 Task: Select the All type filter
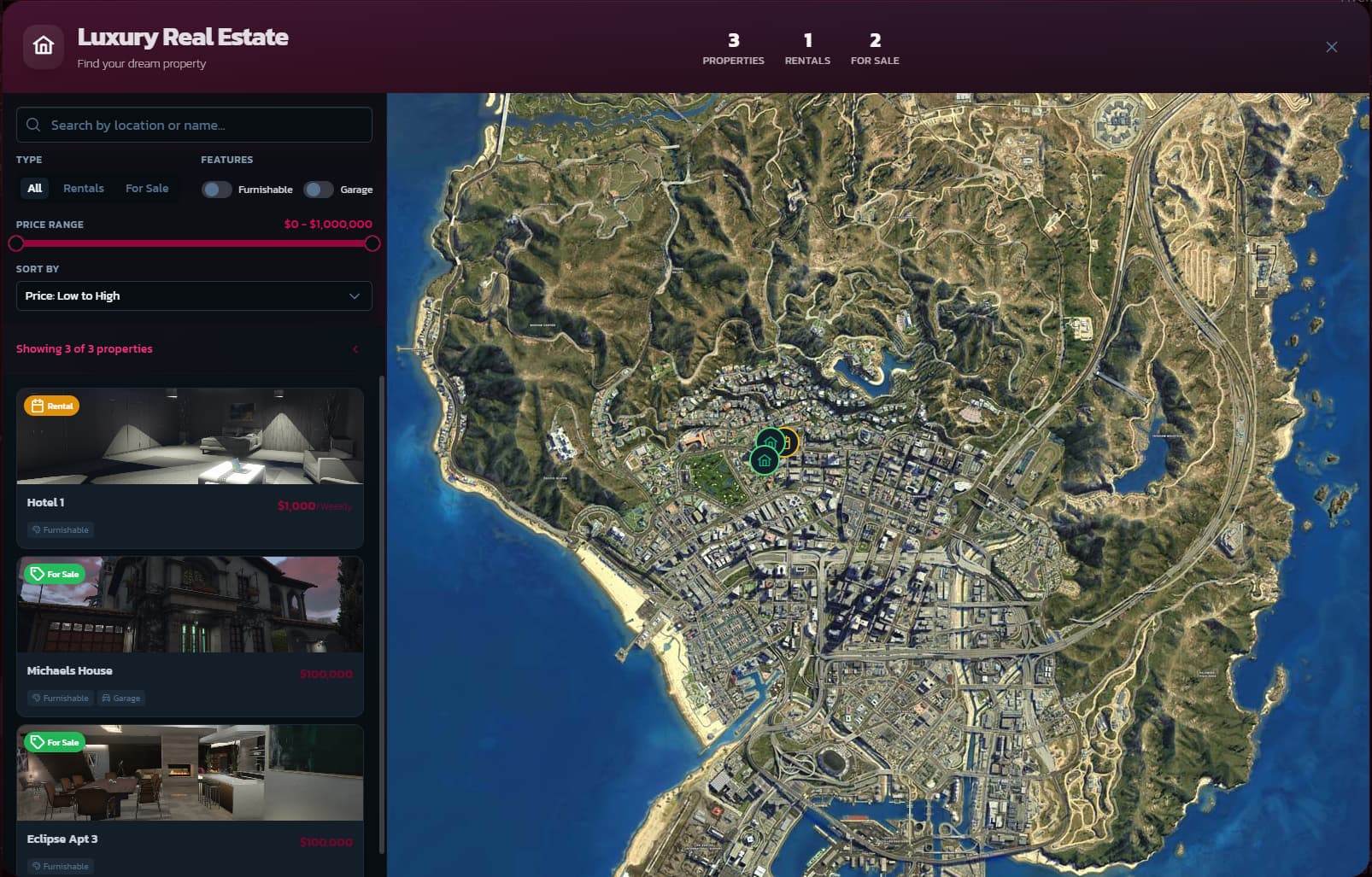coord(35,188)
